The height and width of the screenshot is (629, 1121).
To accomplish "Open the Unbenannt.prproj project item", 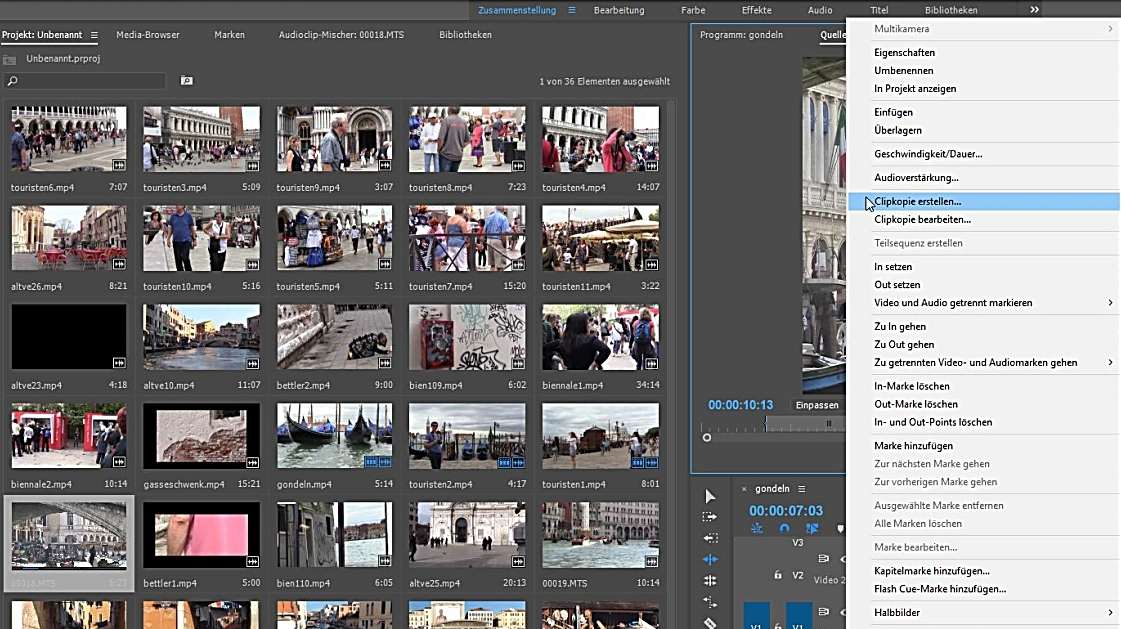I will coord(62,59).
